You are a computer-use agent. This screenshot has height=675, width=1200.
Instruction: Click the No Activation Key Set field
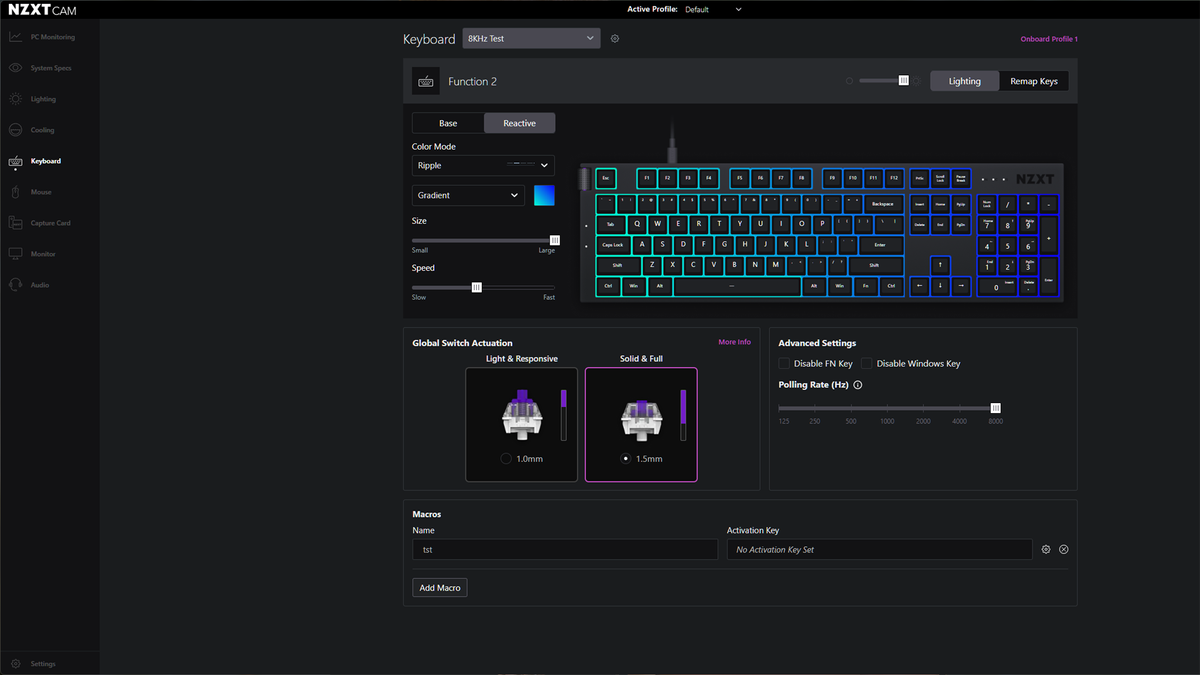(880, 549)
